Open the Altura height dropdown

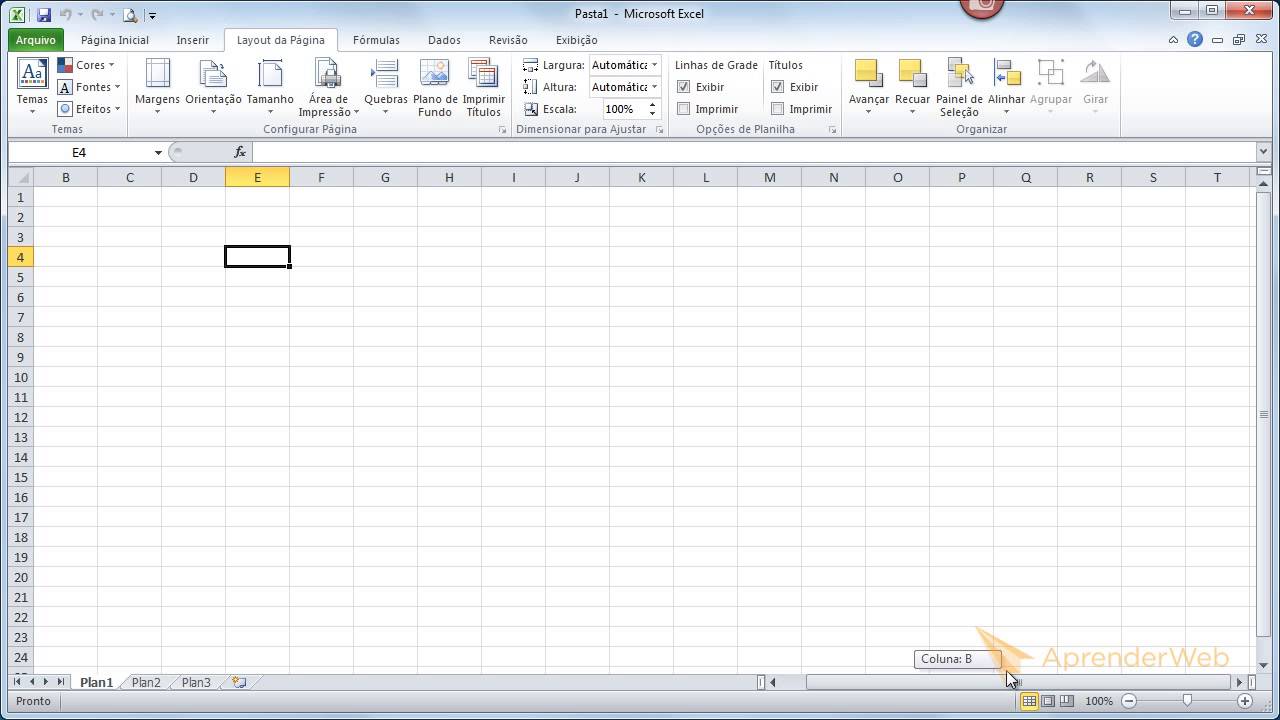(x=655, y=87)
